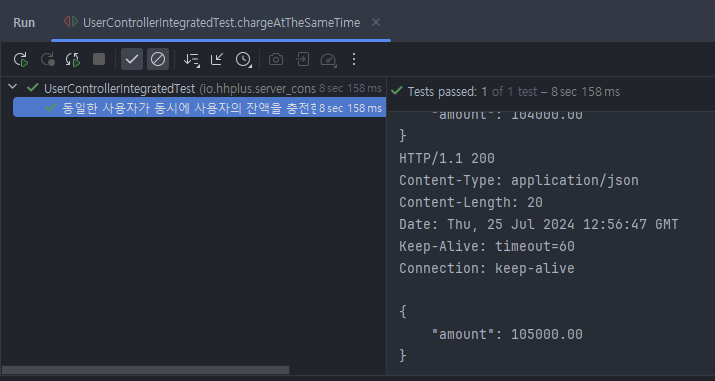
Task: Collapse all test results icon
Action: 217,59
